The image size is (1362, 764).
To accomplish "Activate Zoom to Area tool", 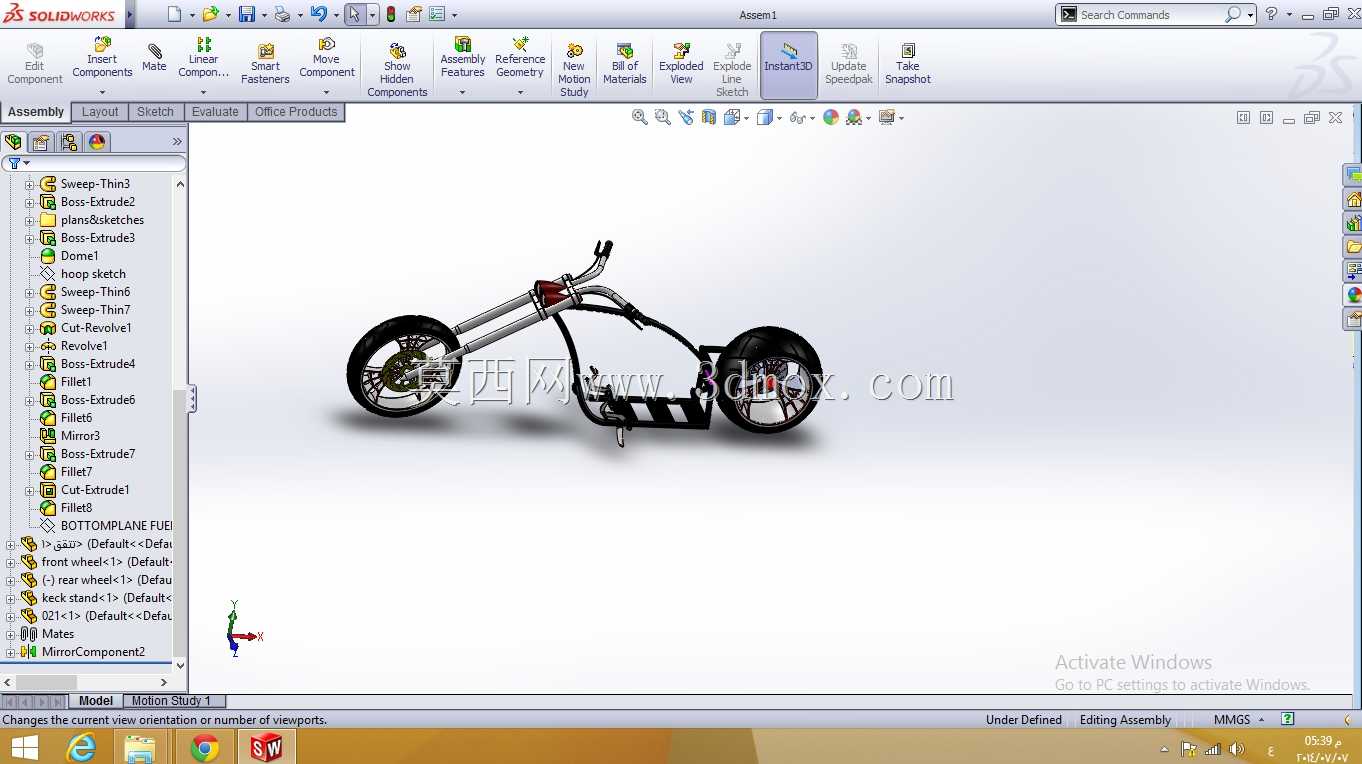I will click(x=662, y=117).
